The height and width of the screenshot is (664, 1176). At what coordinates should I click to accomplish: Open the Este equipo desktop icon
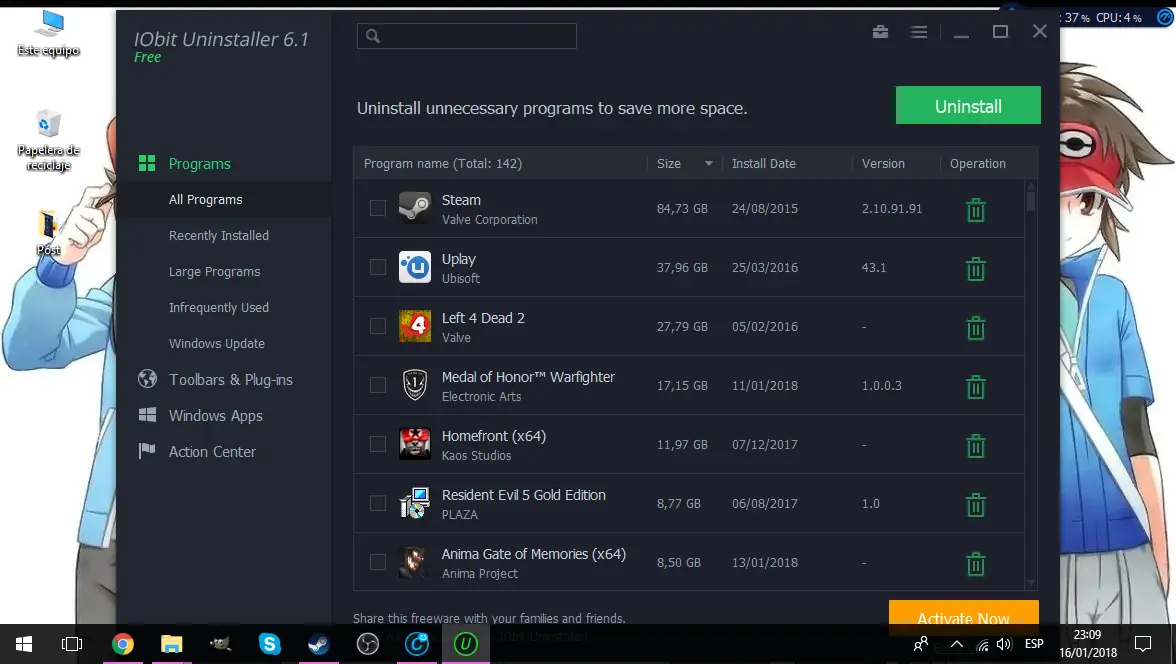coord(49,34)
